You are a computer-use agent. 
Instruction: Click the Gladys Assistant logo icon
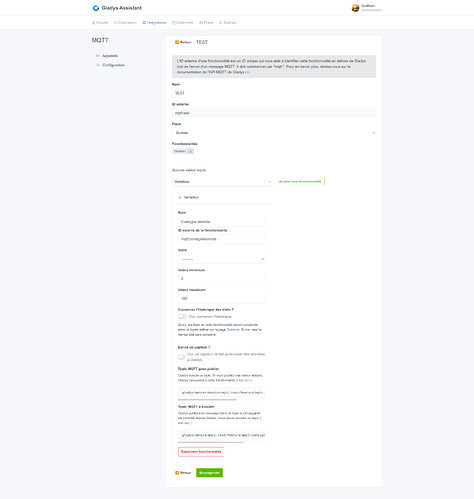(96, 8)
